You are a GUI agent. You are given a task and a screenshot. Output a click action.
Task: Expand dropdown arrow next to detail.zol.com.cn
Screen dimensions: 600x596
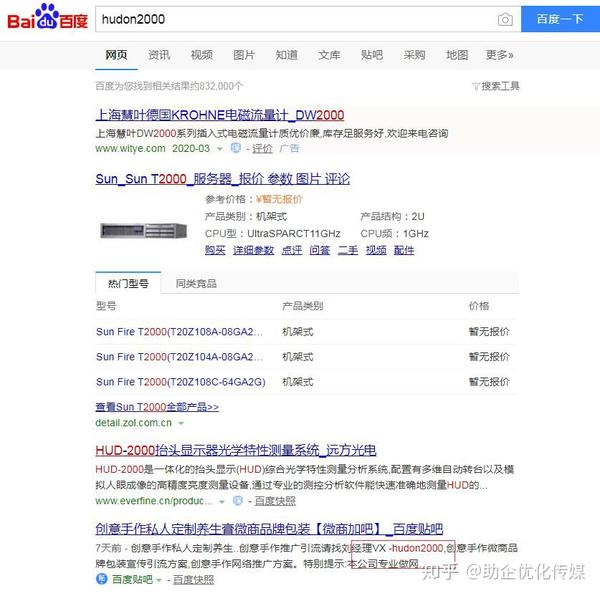point(181,423)
